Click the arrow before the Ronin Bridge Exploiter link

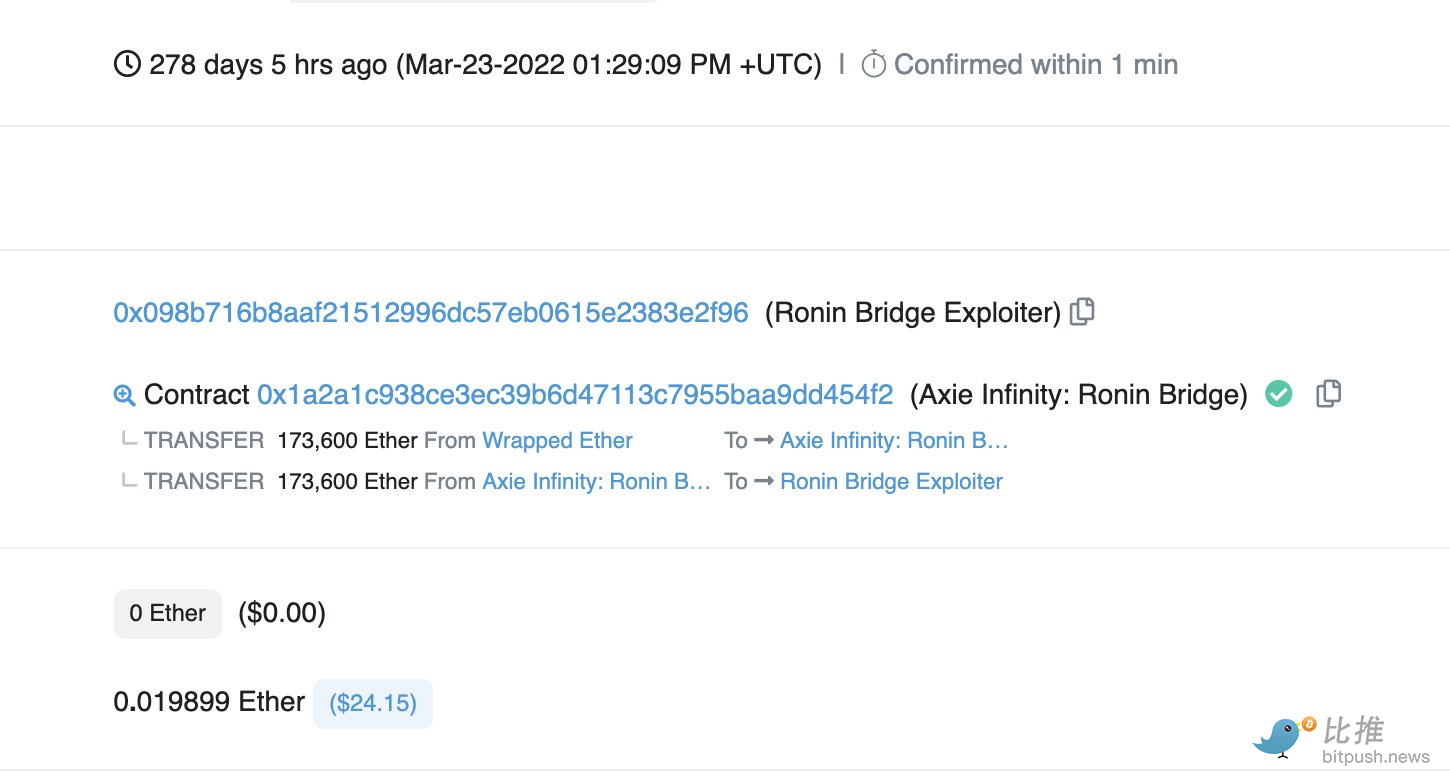(764, 482)
